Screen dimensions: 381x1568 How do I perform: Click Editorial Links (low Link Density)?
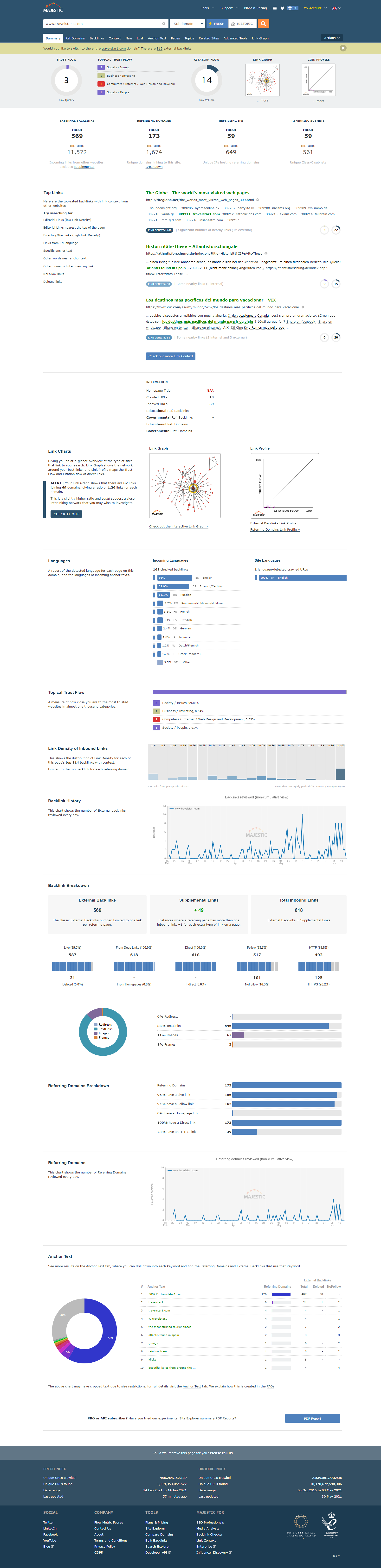67,220
